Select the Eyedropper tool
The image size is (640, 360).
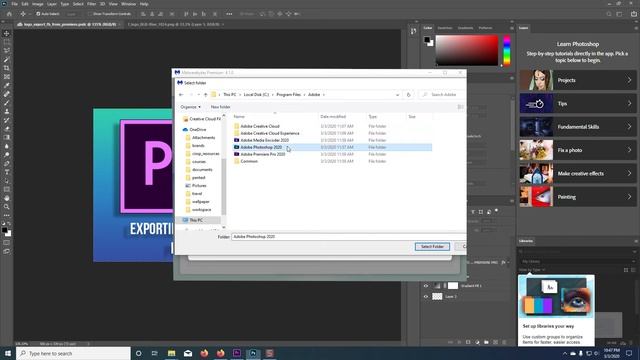[x=7, y=85]
